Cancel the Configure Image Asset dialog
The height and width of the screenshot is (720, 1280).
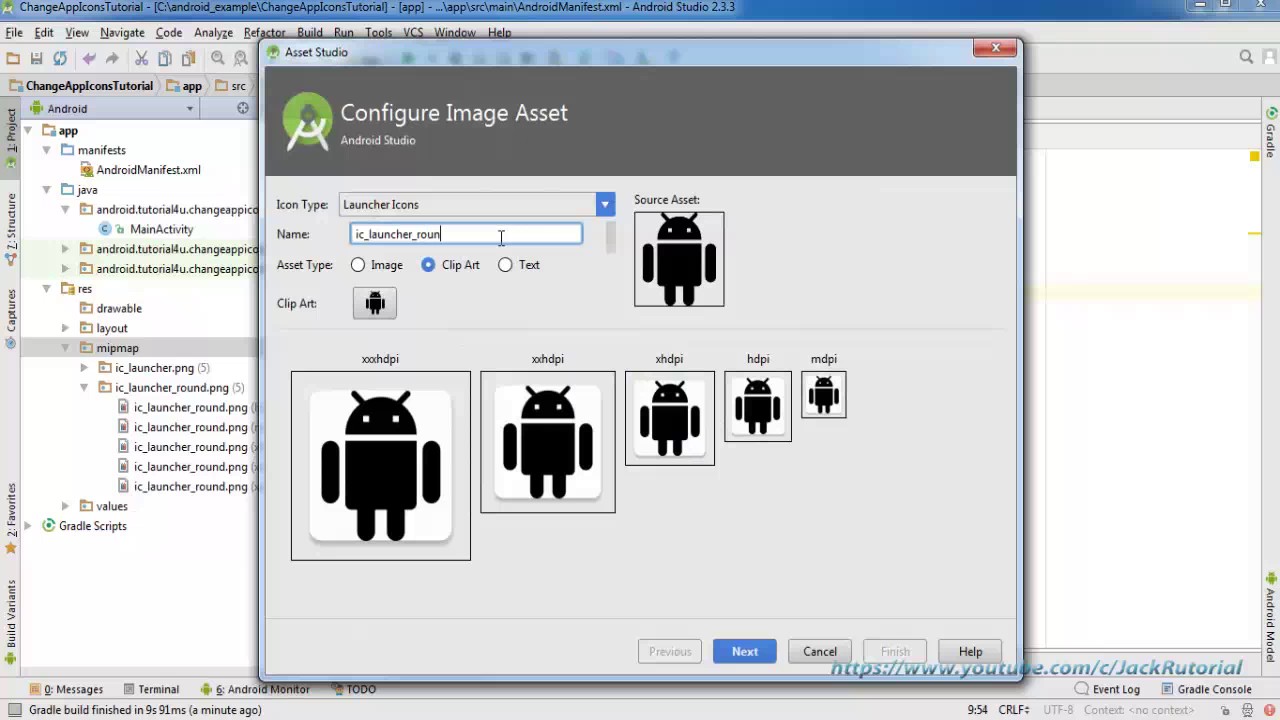coord(819,651)
